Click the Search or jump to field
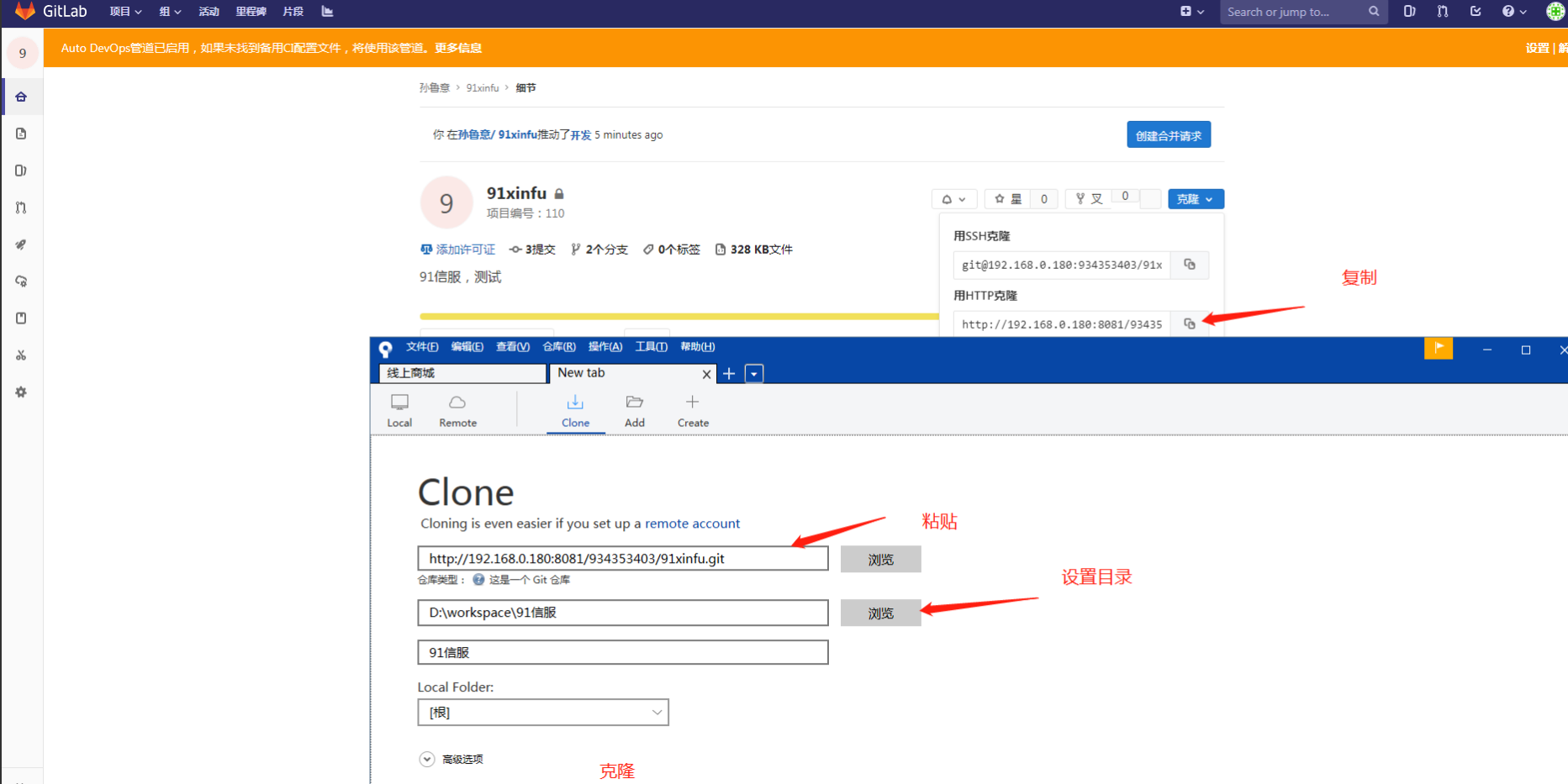 click(x=1295, y=13)
